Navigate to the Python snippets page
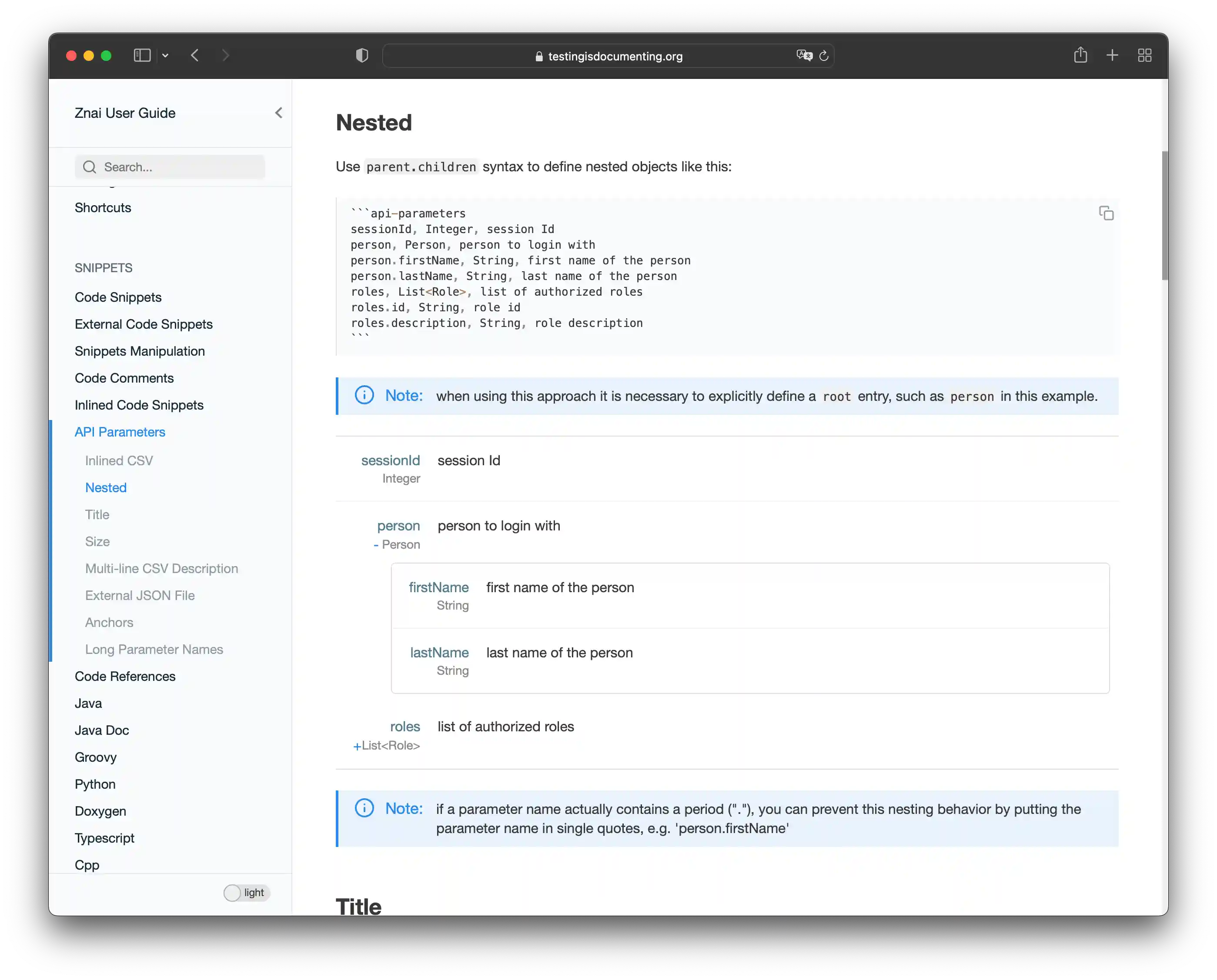The image size is (1217, 980). [95, 783]
